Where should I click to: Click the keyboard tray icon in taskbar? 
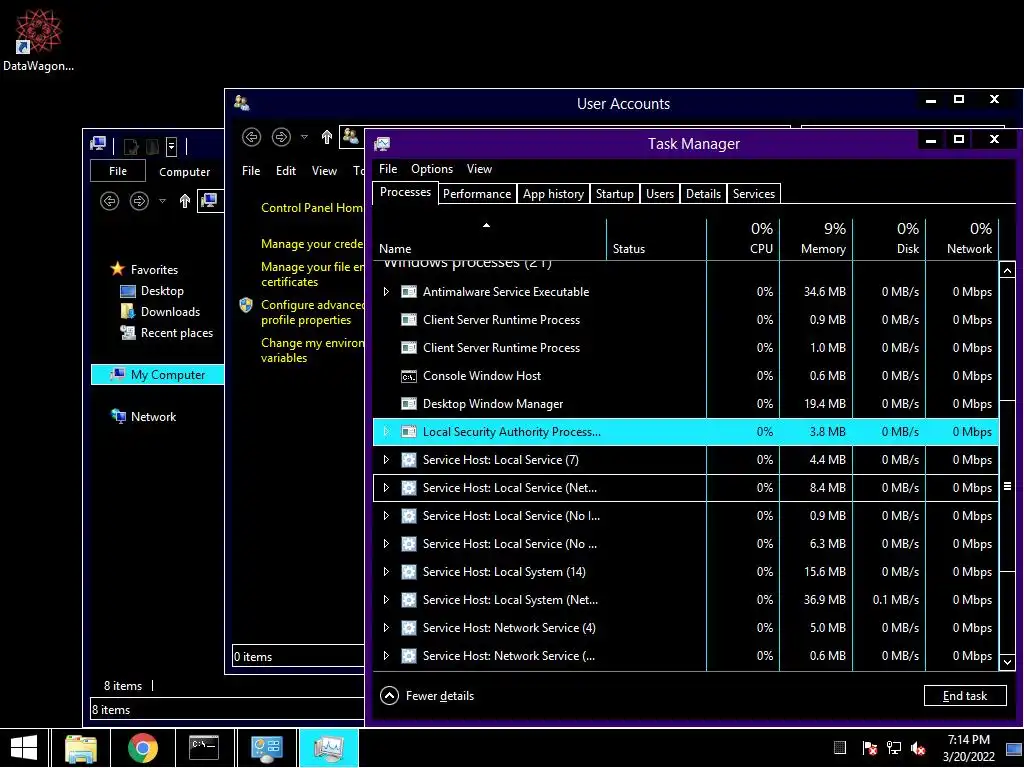click(840, 748)
